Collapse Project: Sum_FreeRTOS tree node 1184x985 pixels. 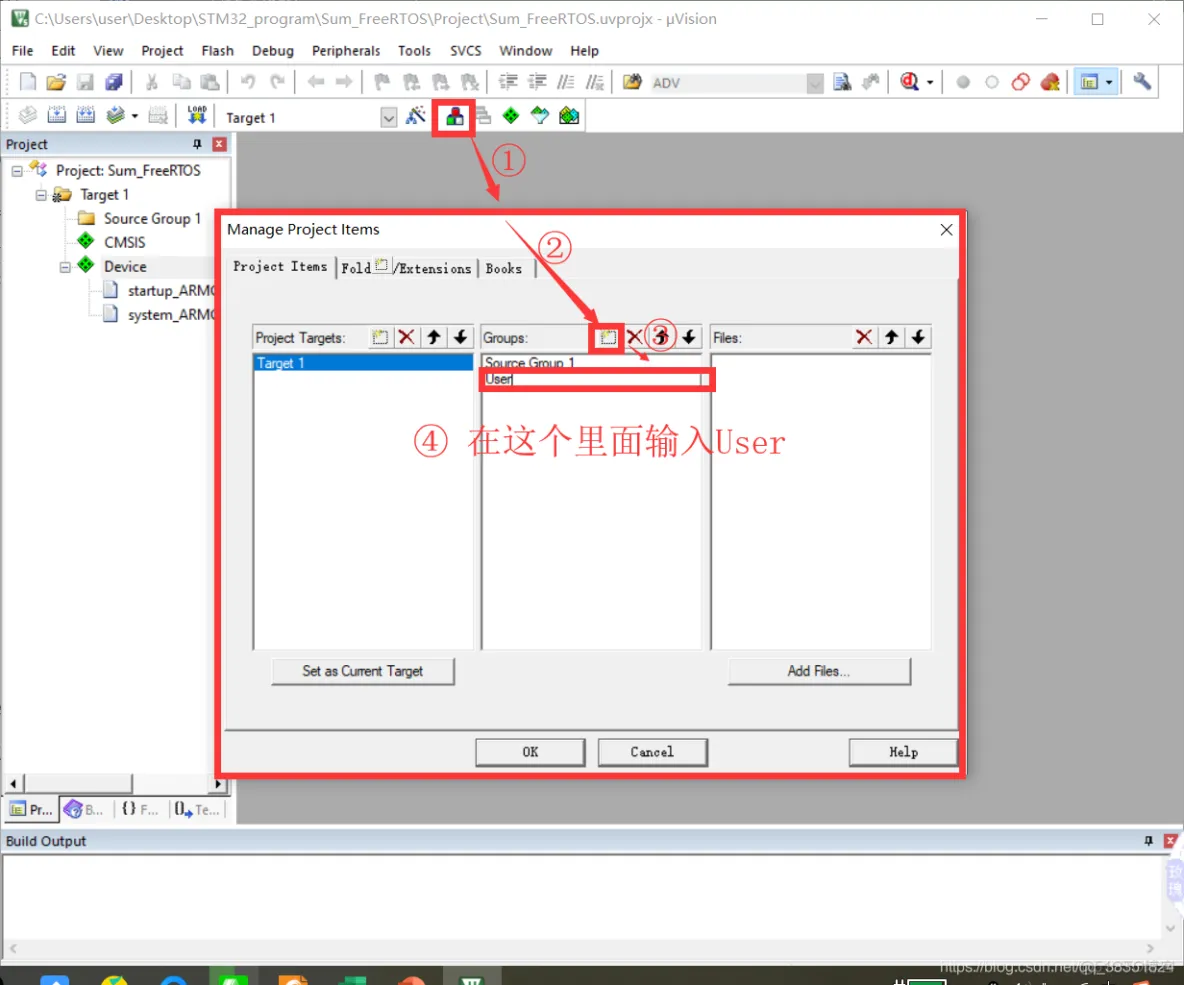(17, 171)
